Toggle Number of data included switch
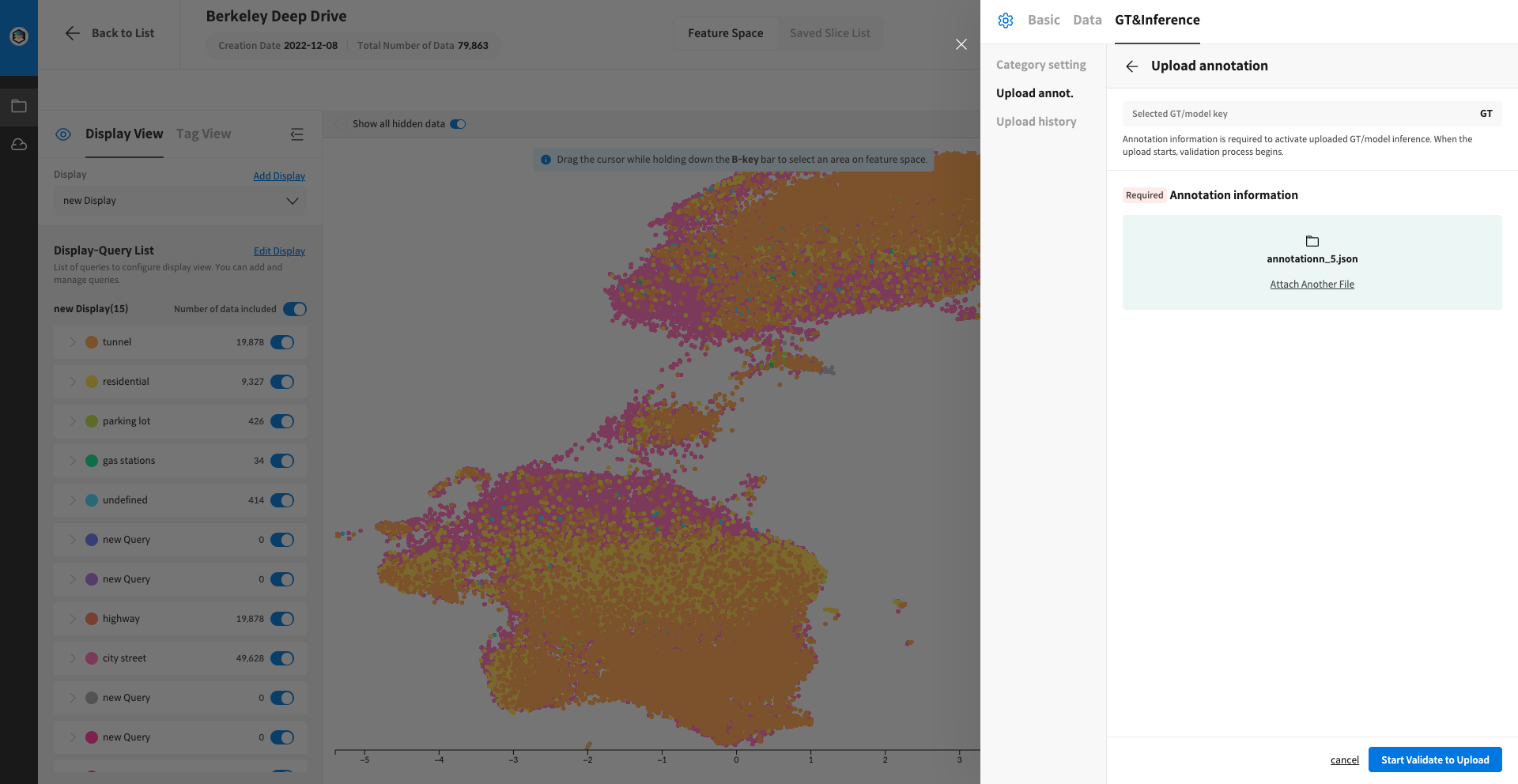The height and width of the screenshot is (784, 1518). [295, 309]
